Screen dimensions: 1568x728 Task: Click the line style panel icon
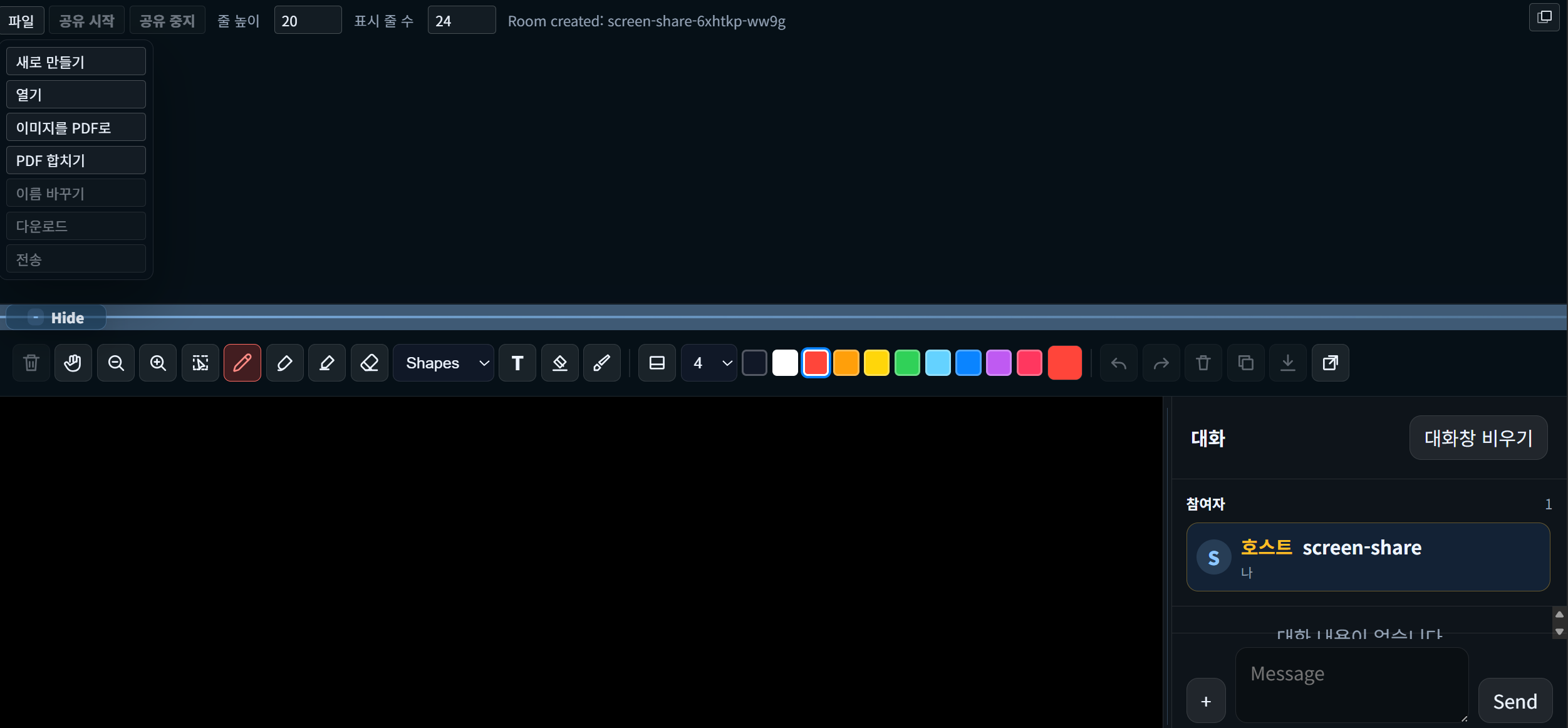tap(657, 363)
